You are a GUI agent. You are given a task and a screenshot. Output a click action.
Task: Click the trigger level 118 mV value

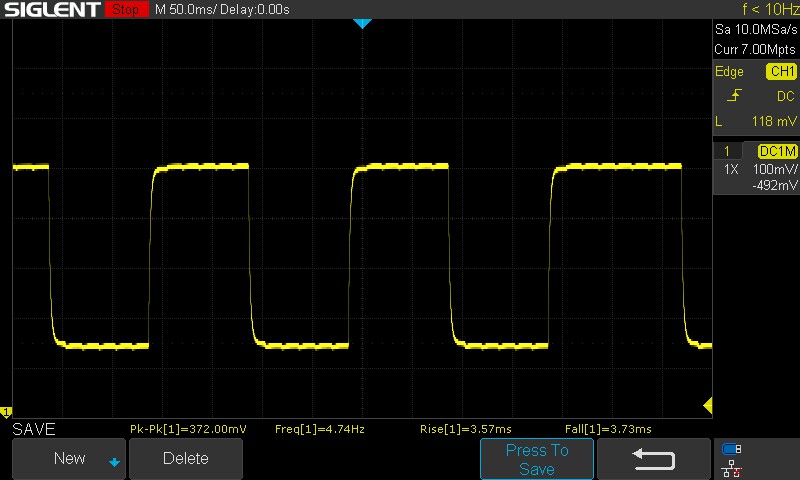(x=774, y=121)
